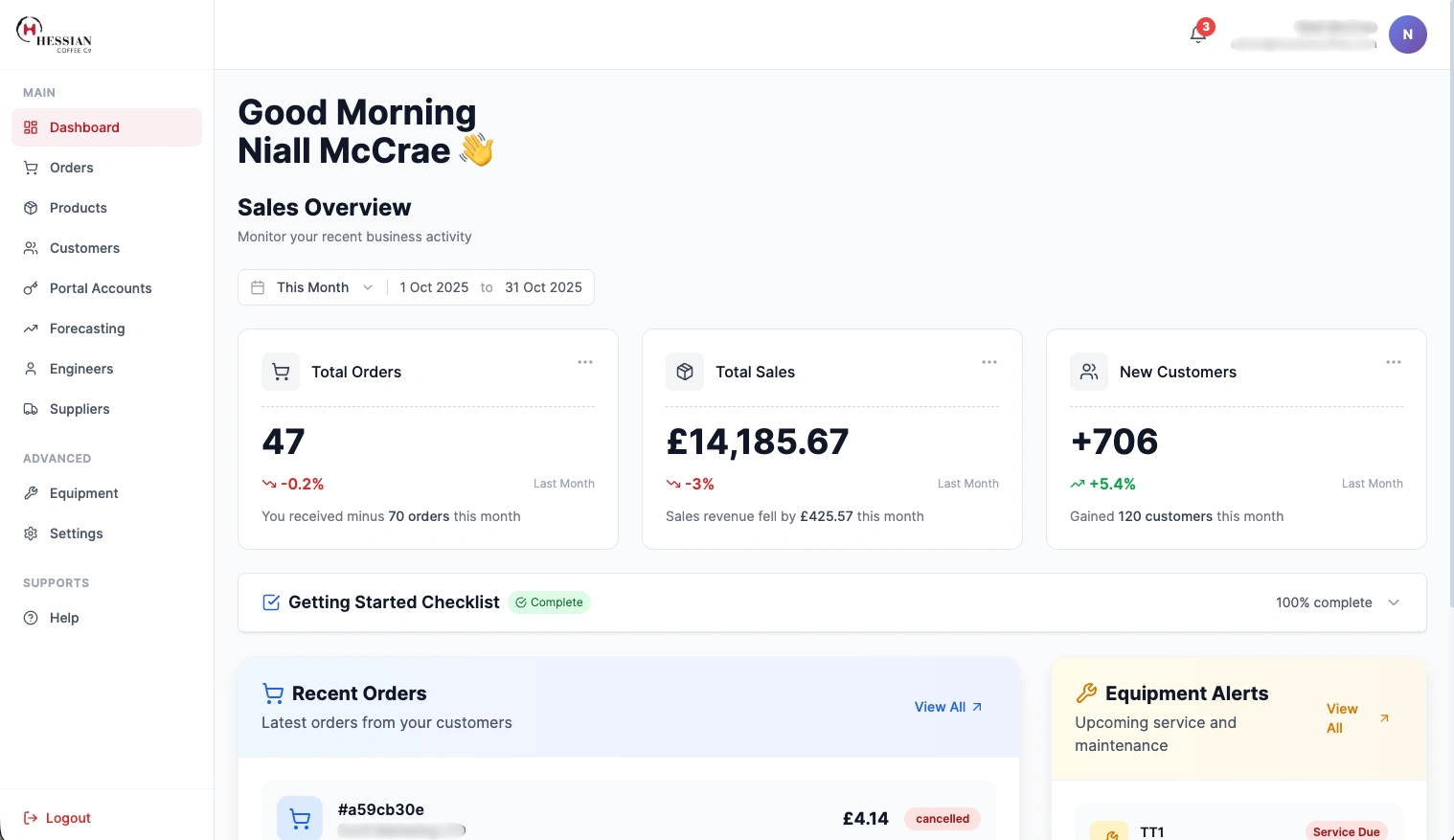This screenshot has width=1454, height=840.
Task: Open the Suppliers page
Action: (x=79, y=409)
